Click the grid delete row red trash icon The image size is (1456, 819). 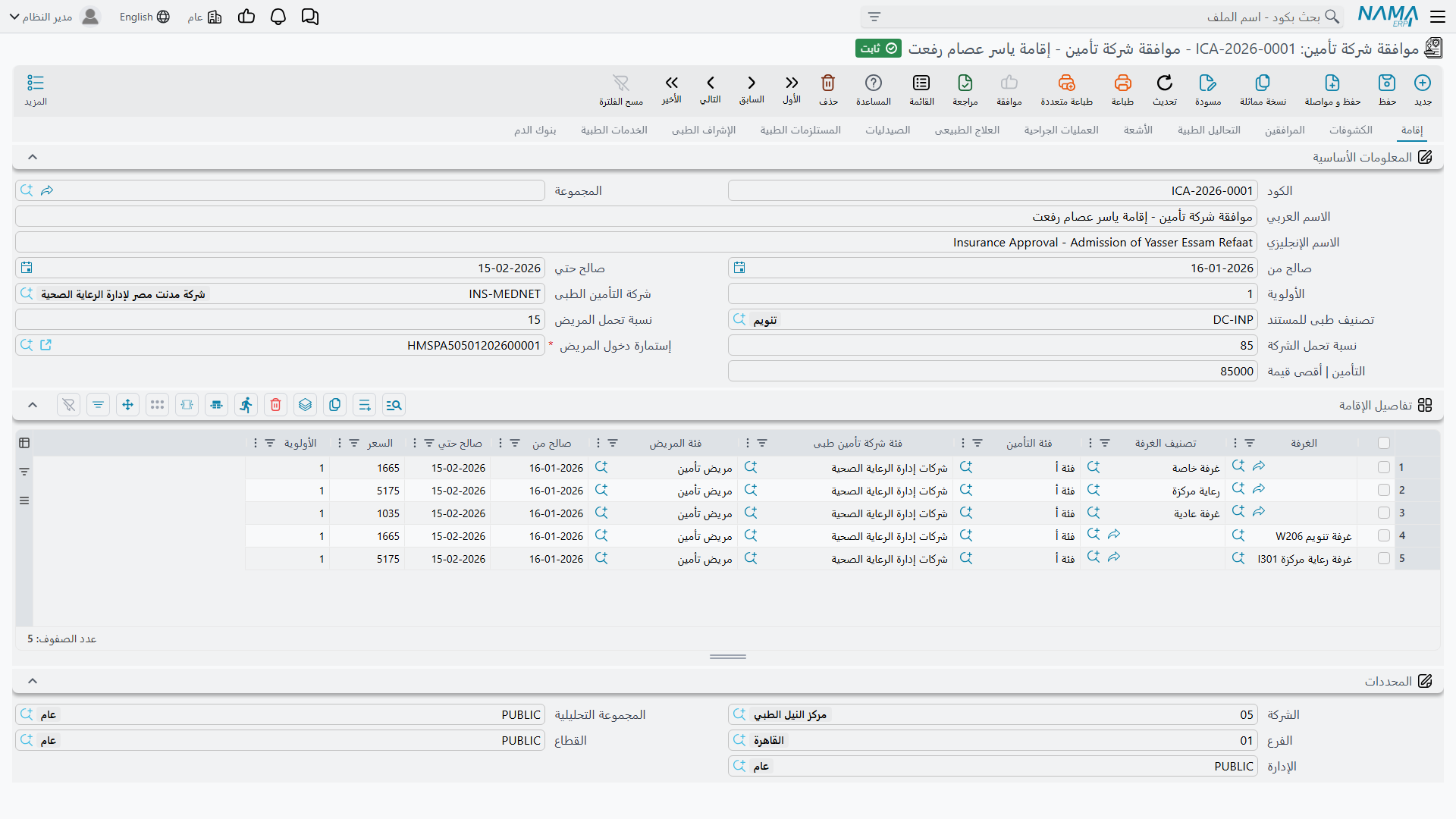[276, 405]
